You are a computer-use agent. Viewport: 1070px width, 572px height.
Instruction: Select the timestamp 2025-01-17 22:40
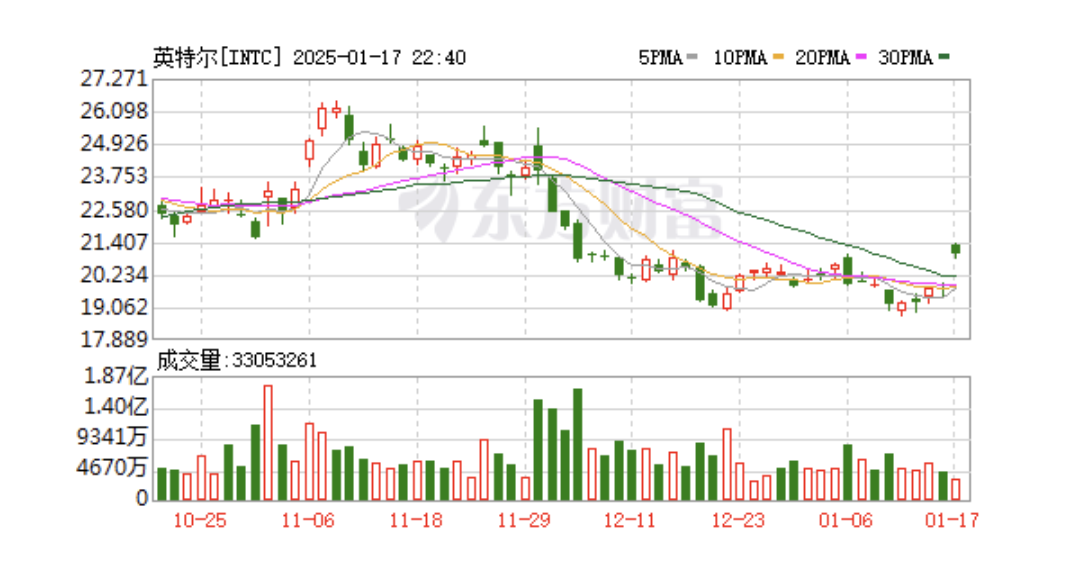click(379, 58)
